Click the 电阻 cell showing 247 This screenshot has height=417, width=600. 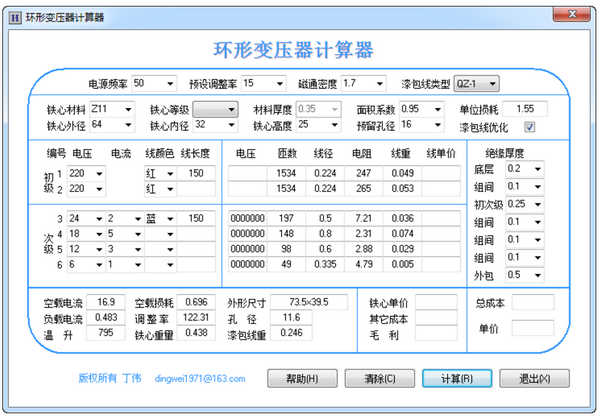coord(364,173)
